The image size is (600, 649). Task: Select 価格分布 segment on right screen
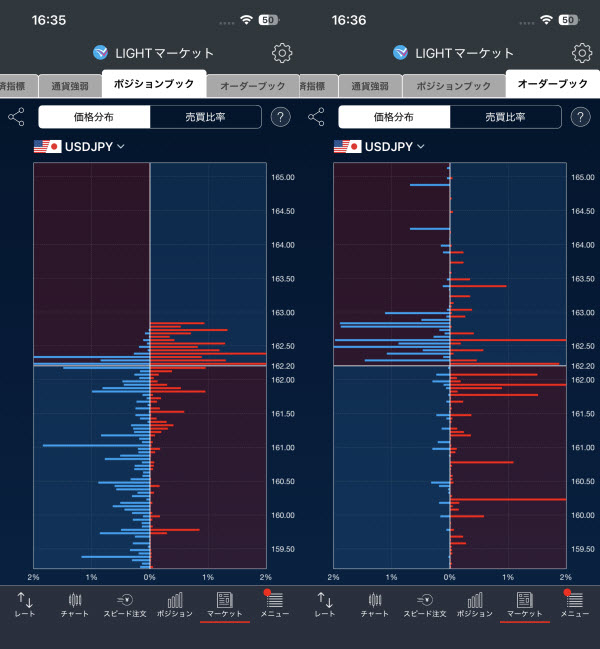394,117
